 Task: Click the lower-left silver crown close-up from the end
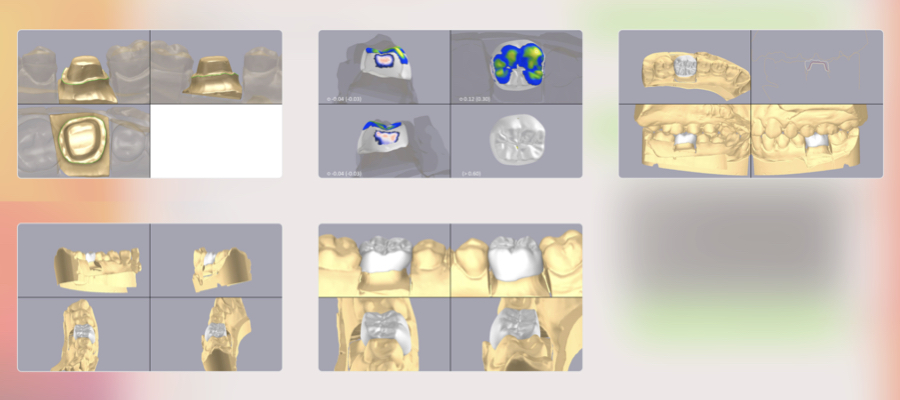385,334
